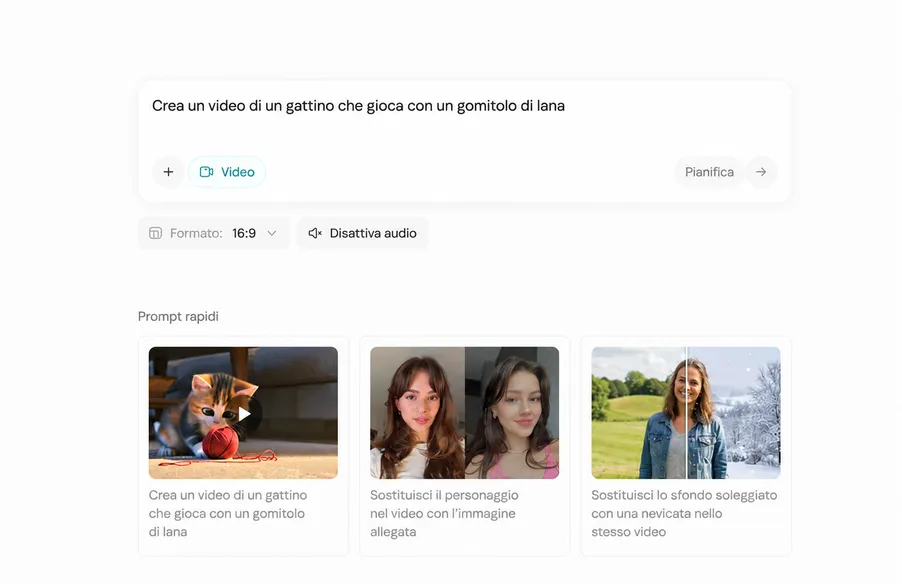Click the plus attachment button
Viewport: 902px width, 584px height.
pos(168,172)
